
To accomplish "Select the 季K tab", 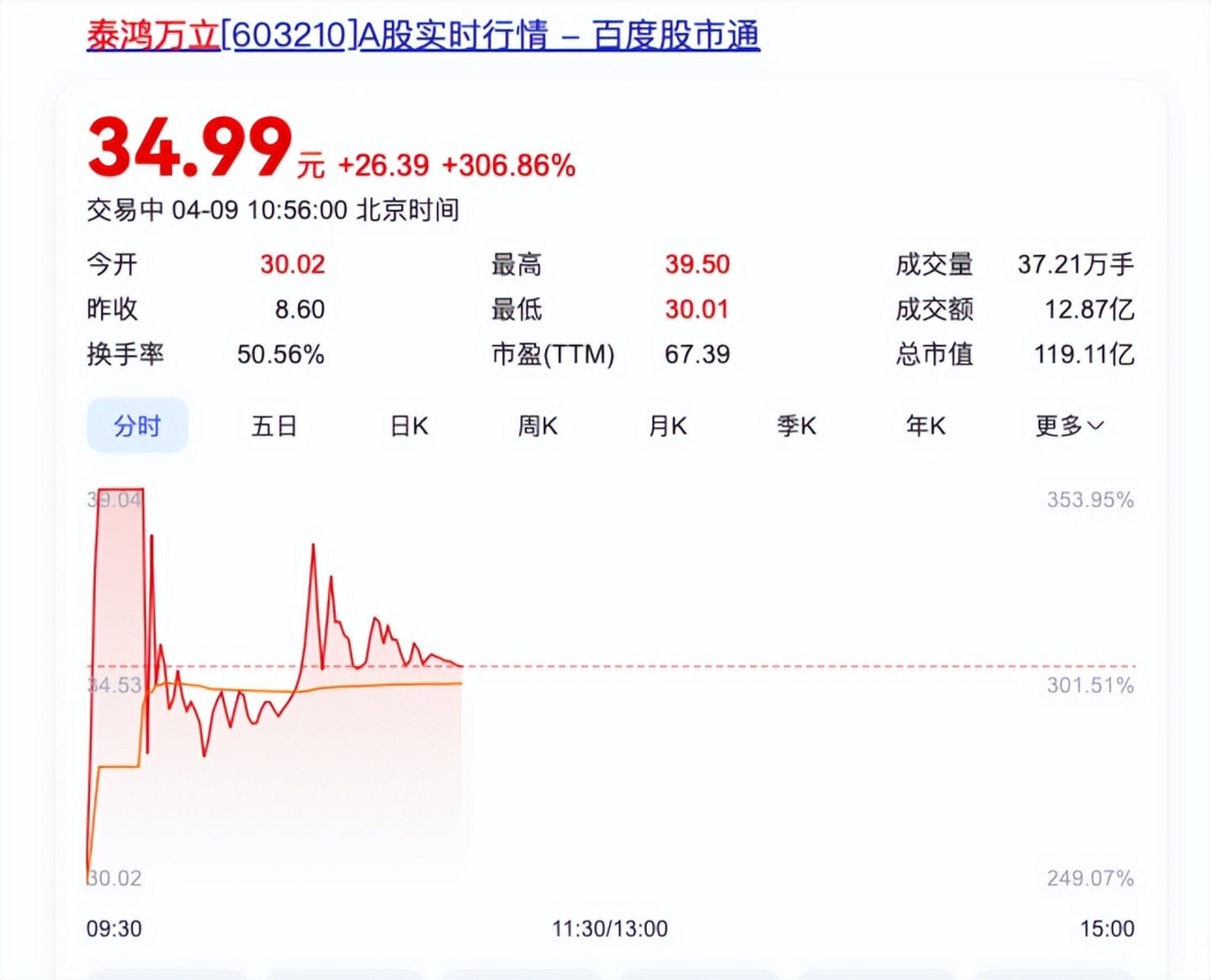I will (x=796, y=426).
